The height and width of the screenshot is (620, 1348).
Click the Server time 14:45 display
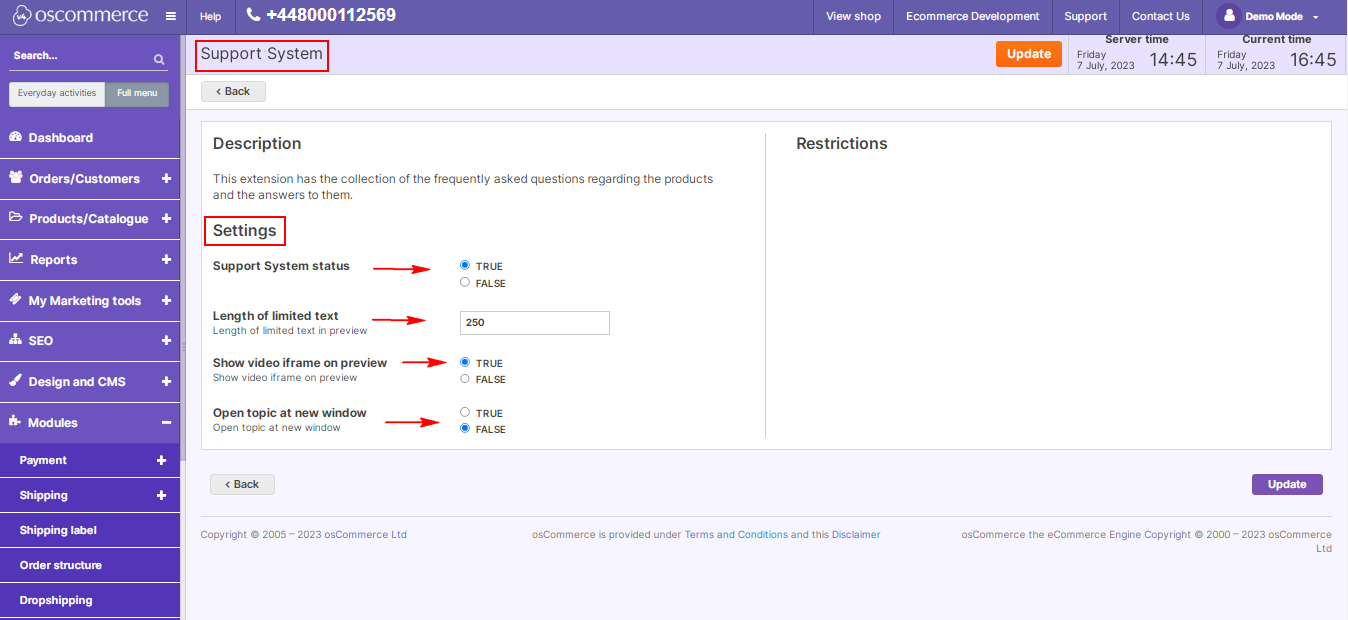pyautogui.click(x=1173, y=60)
